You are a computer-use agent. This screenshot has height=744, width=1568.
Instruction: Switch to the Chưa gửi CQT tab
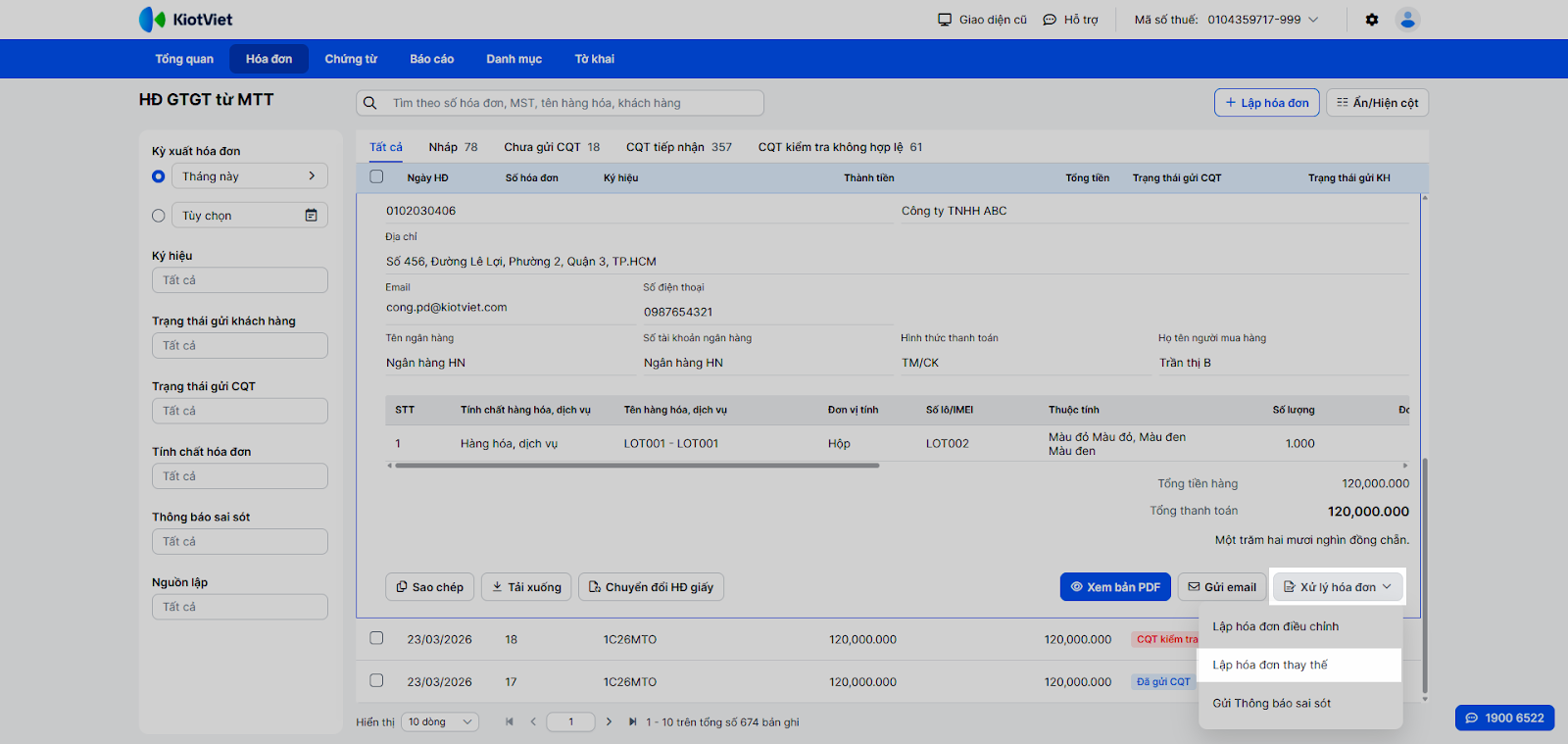551,147
